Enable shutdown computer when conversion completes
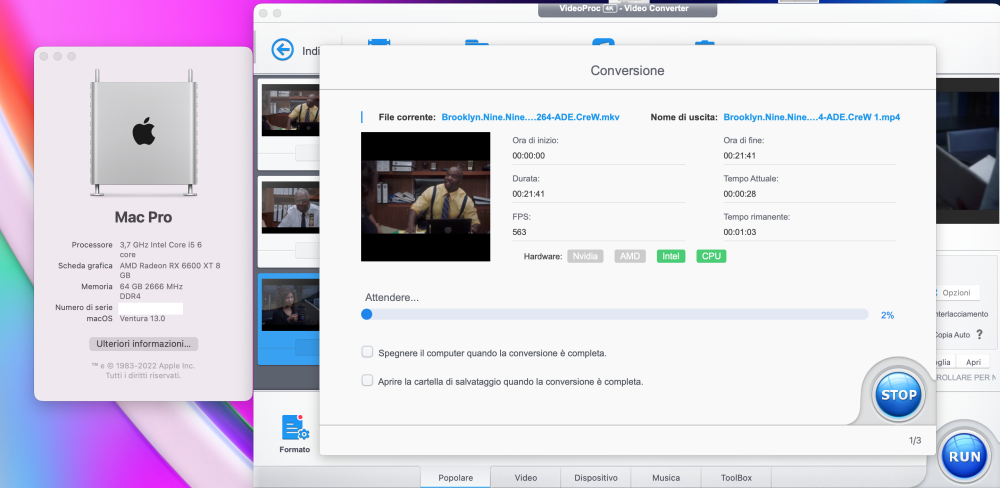1000x488 pixels. (x=367, y=352)
